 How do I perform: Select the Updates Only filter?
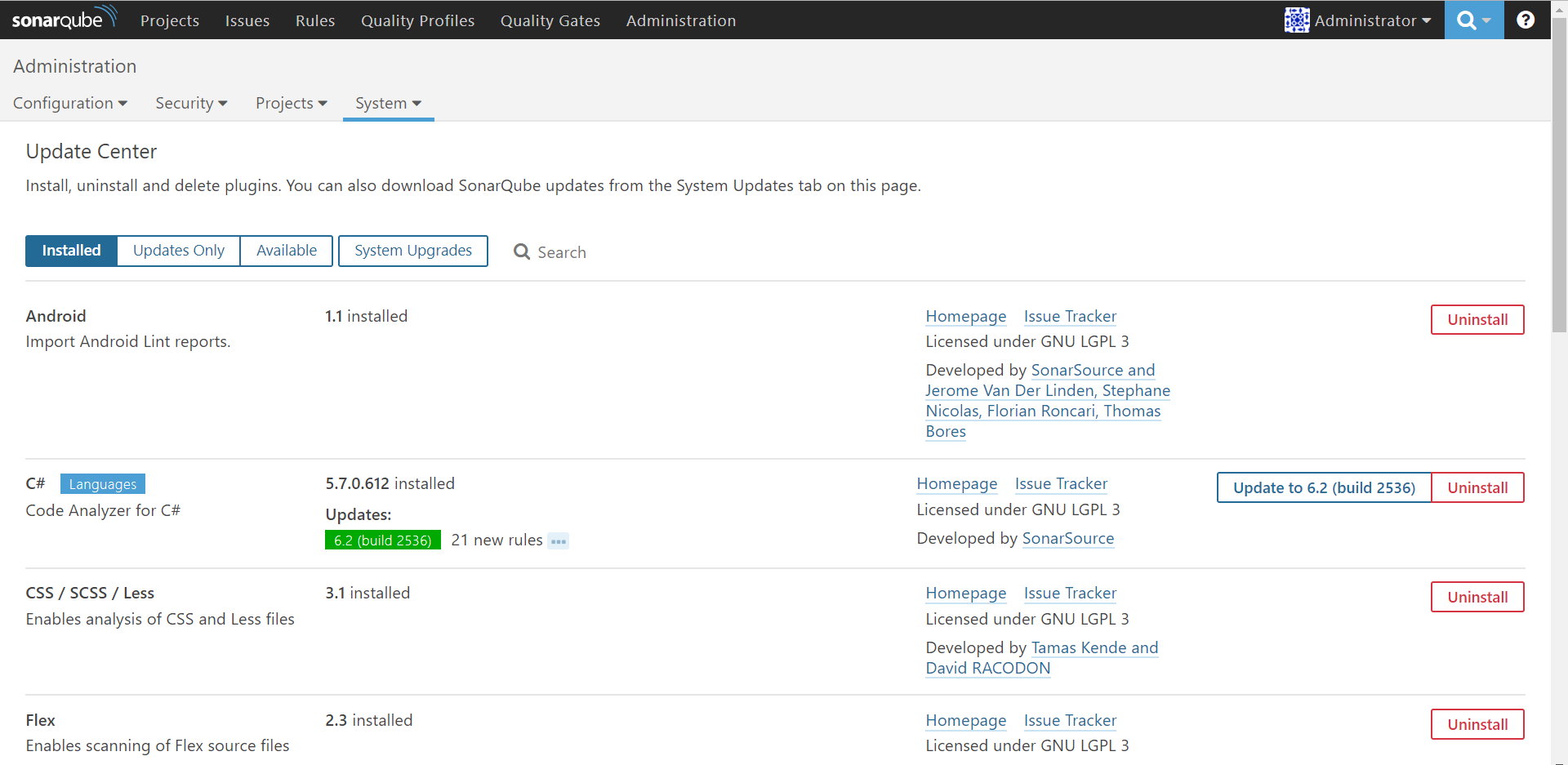click(179, 251)
